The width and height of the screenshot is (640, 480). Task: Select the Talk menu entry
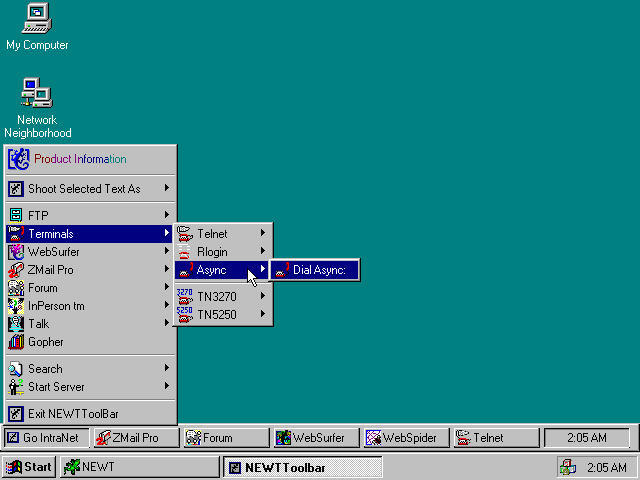(90, 324)
